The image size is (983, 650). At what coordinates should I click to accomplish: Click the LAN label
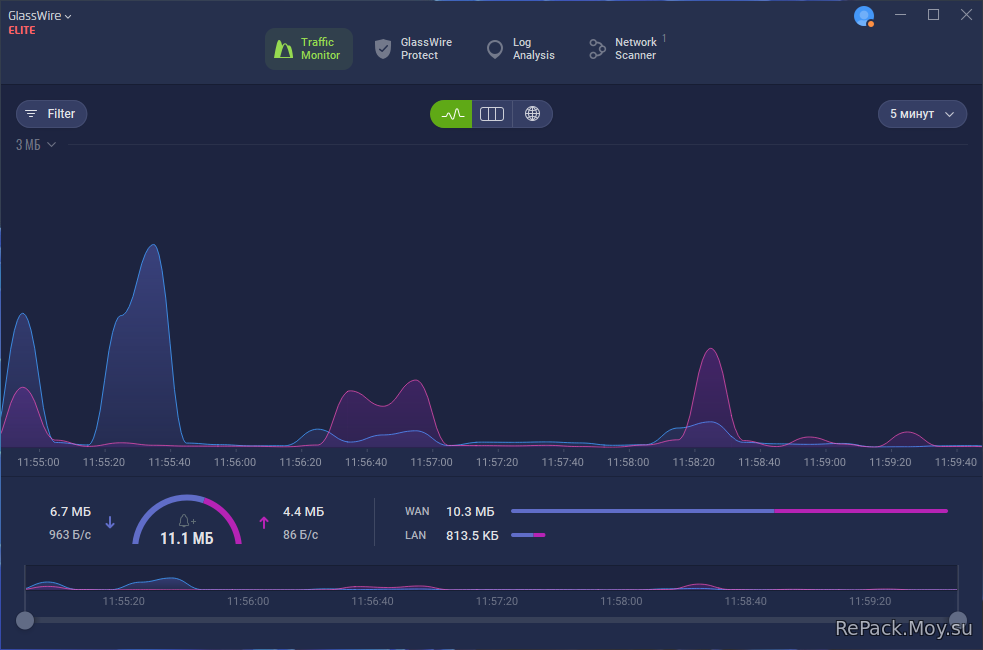click(415, 535)
